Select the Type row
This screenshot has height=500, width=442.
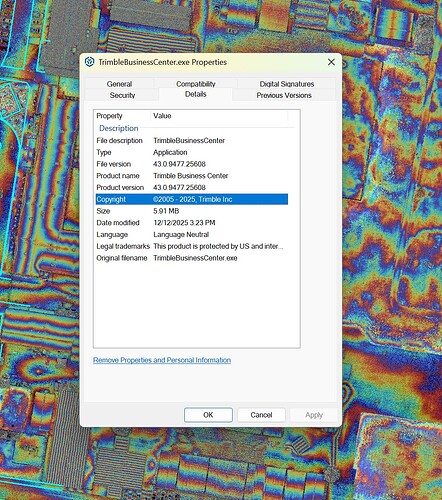click(192, 152)
